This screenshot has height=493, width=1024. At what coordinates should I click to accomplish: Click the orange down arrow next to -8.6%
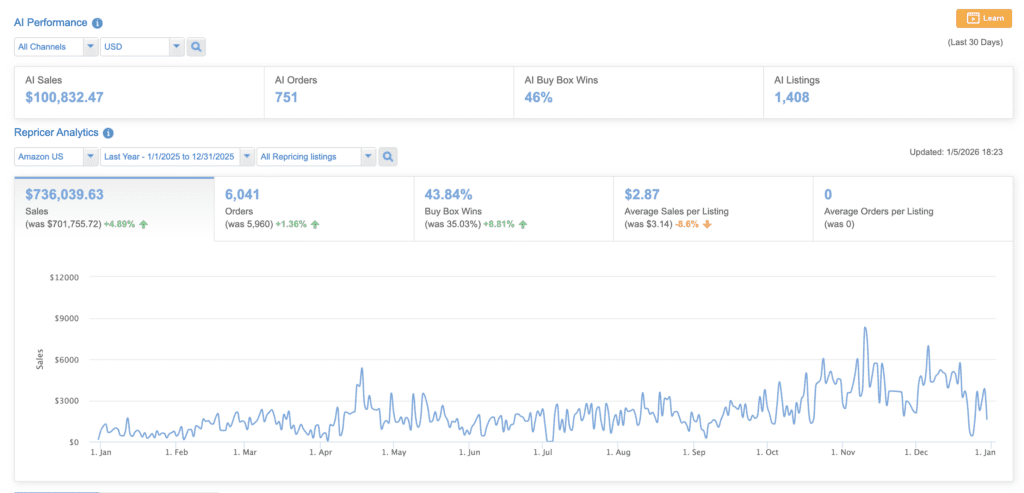707,224
